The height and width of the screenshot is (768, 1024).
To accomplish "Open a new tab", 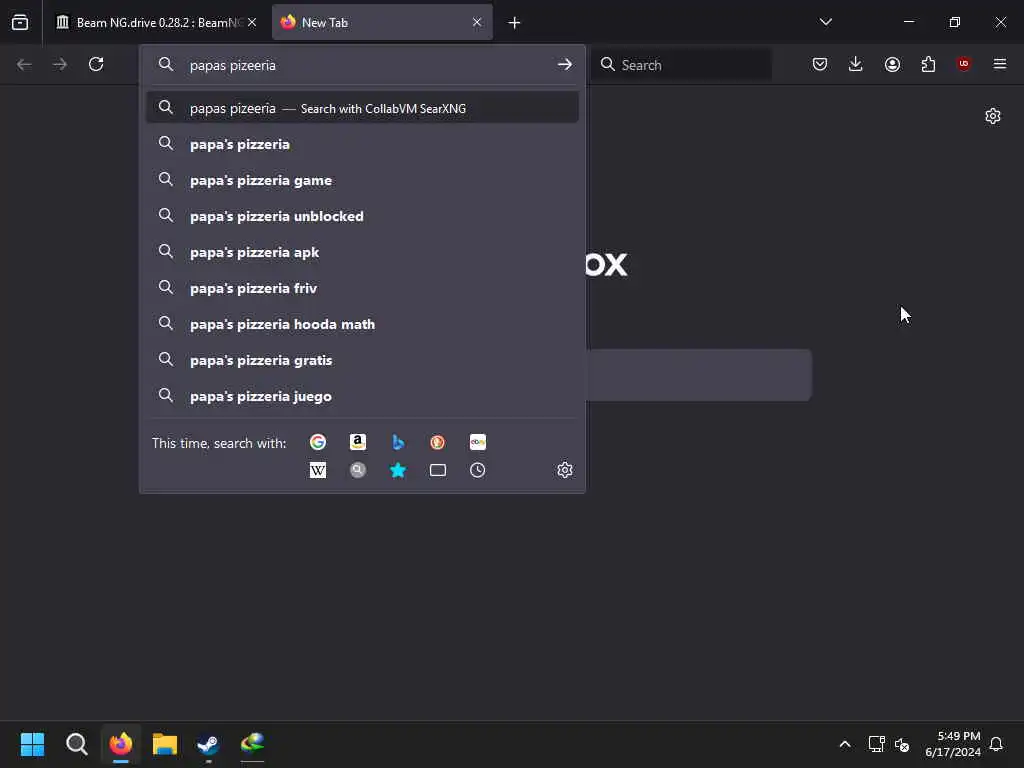I will [514, 23].
